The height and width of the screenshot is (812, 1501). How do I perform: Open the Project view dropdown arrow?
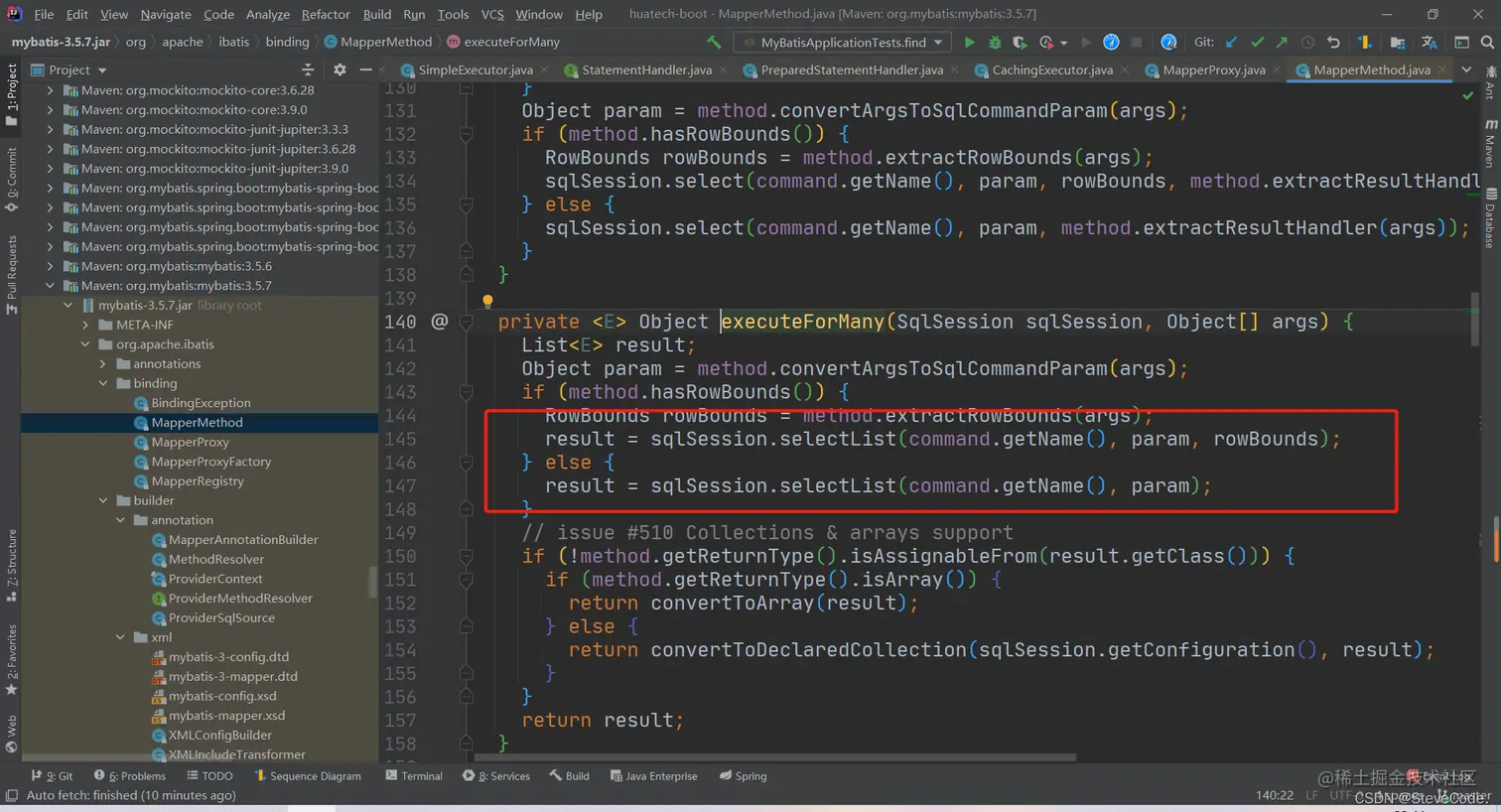click(102, 69)
